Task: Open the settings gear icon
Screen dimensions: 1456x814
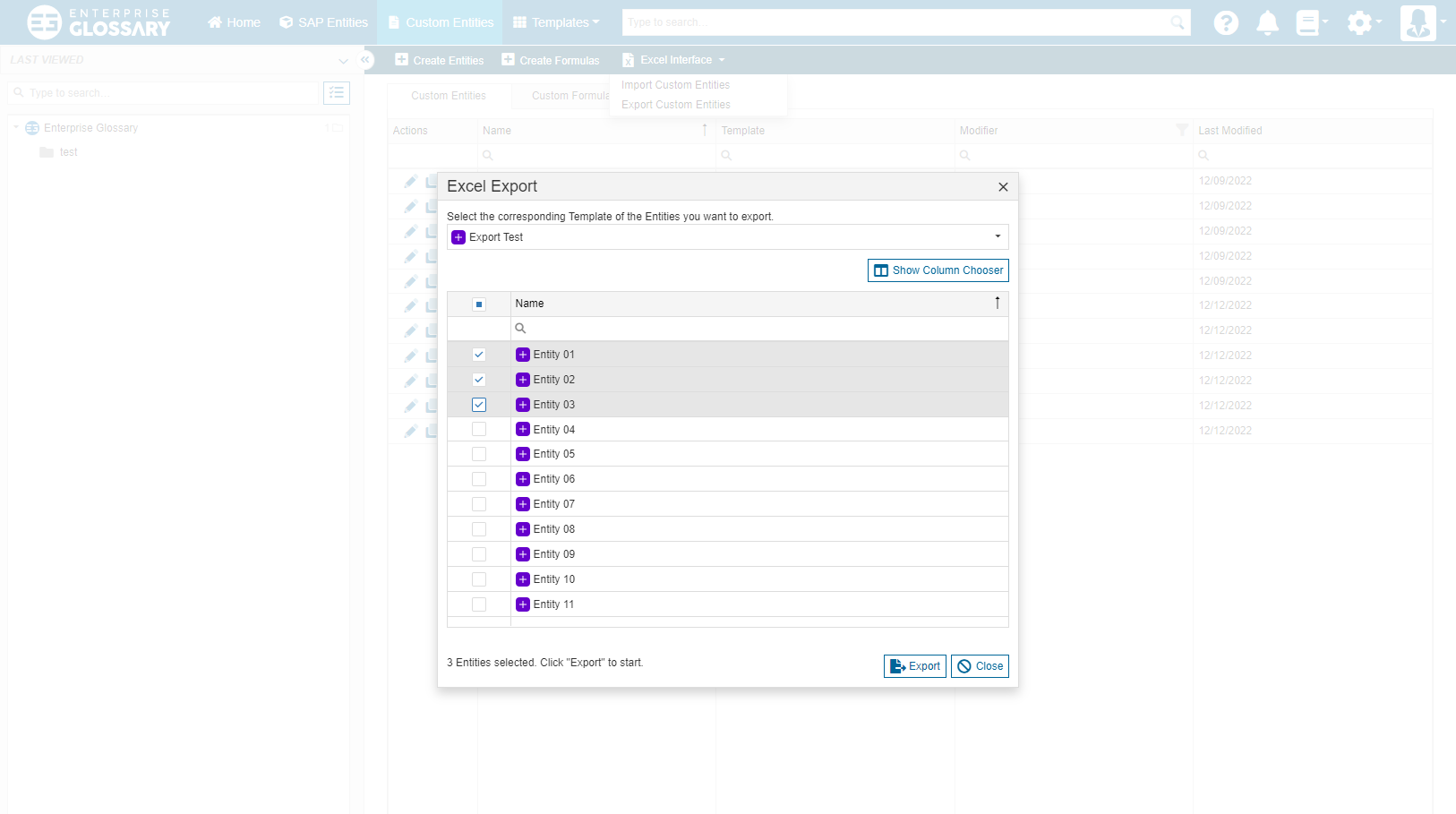Action: coord(1359,22)
